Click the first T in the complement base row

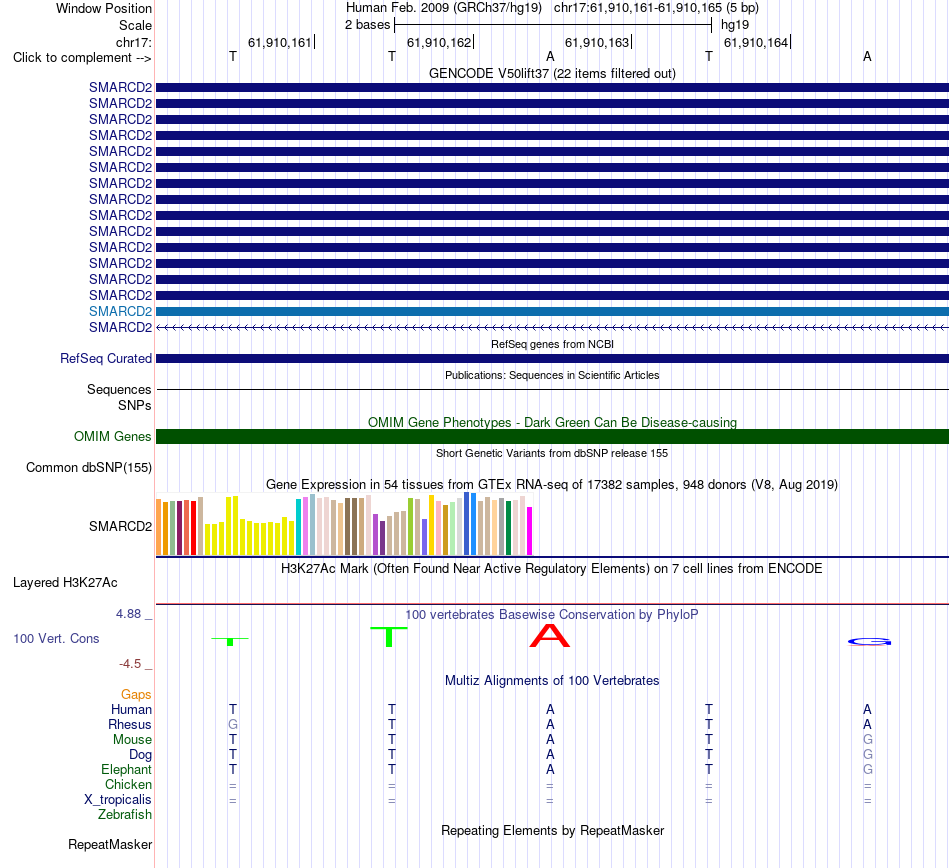coord(233,56)
